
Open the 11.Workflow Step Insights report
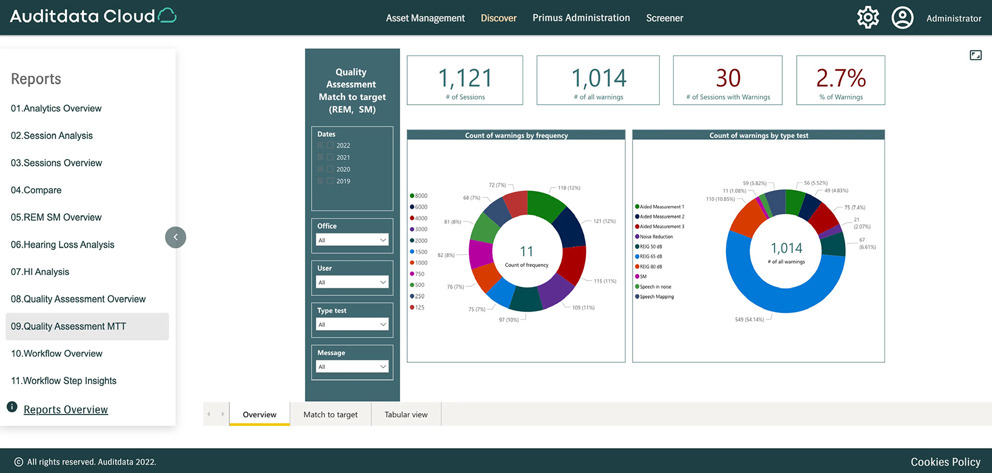(63, 381)
